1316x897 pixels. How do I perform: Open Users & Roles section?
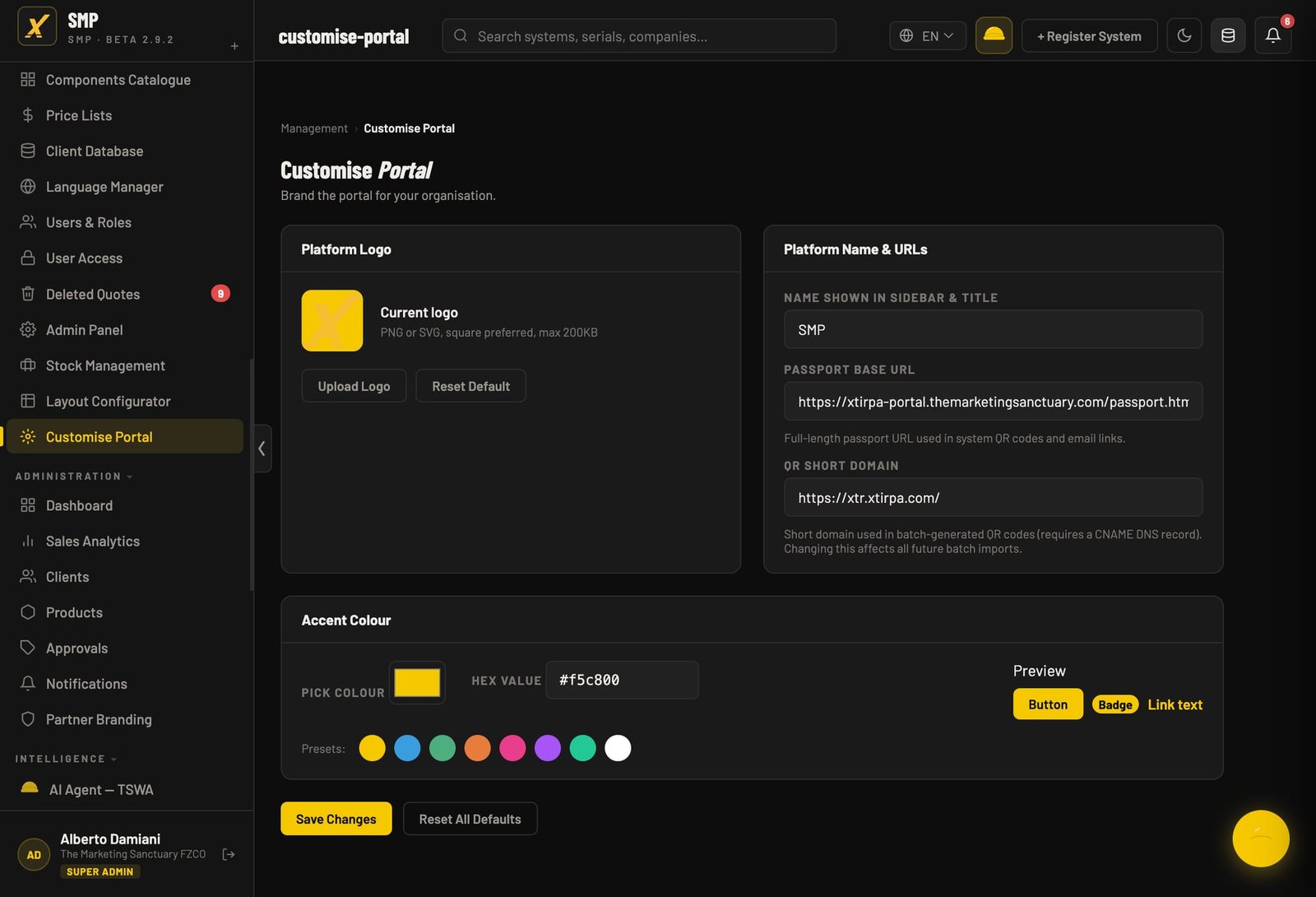click(124, 222)
